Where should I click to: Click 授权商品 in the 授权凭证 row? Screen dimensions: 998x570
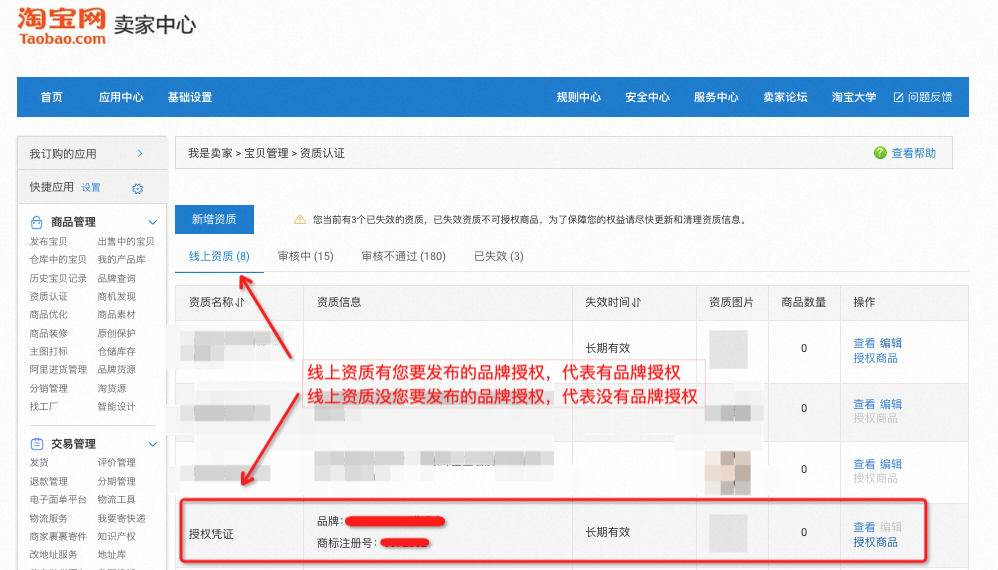(876, 542)
